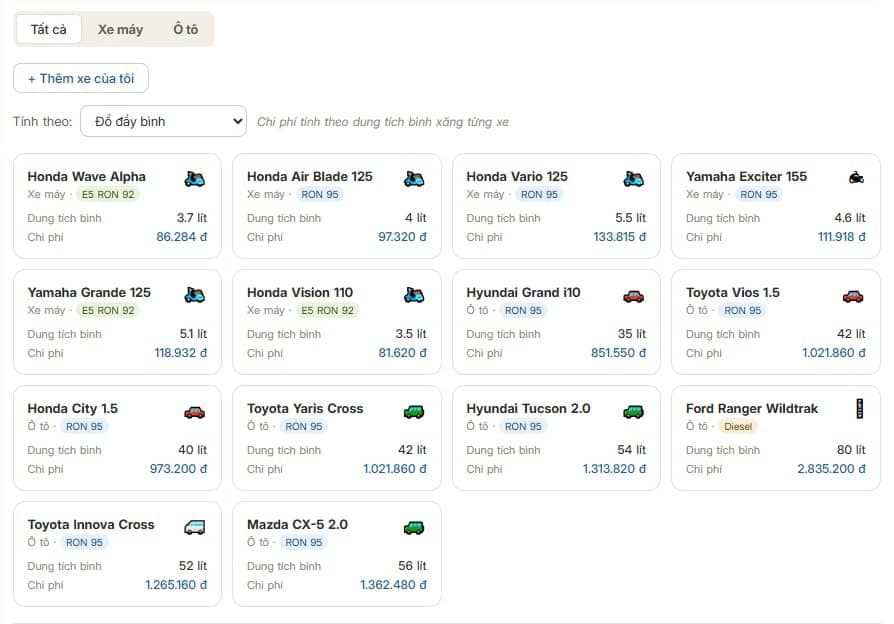Switch to the Xe máy tab

pos(120,29)
